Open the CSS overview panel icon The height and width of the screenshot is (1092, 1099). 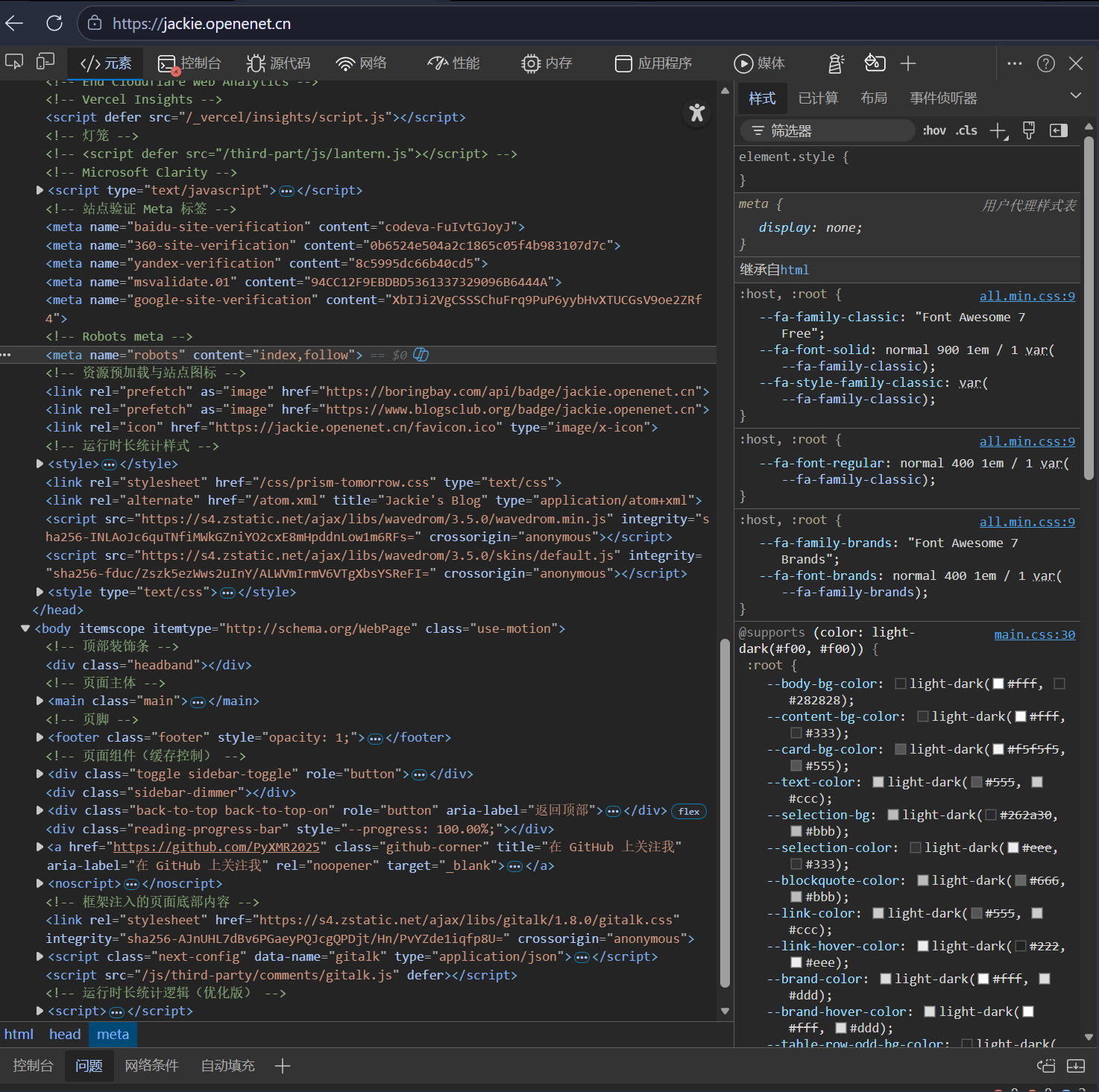click(x=875, y=63)
